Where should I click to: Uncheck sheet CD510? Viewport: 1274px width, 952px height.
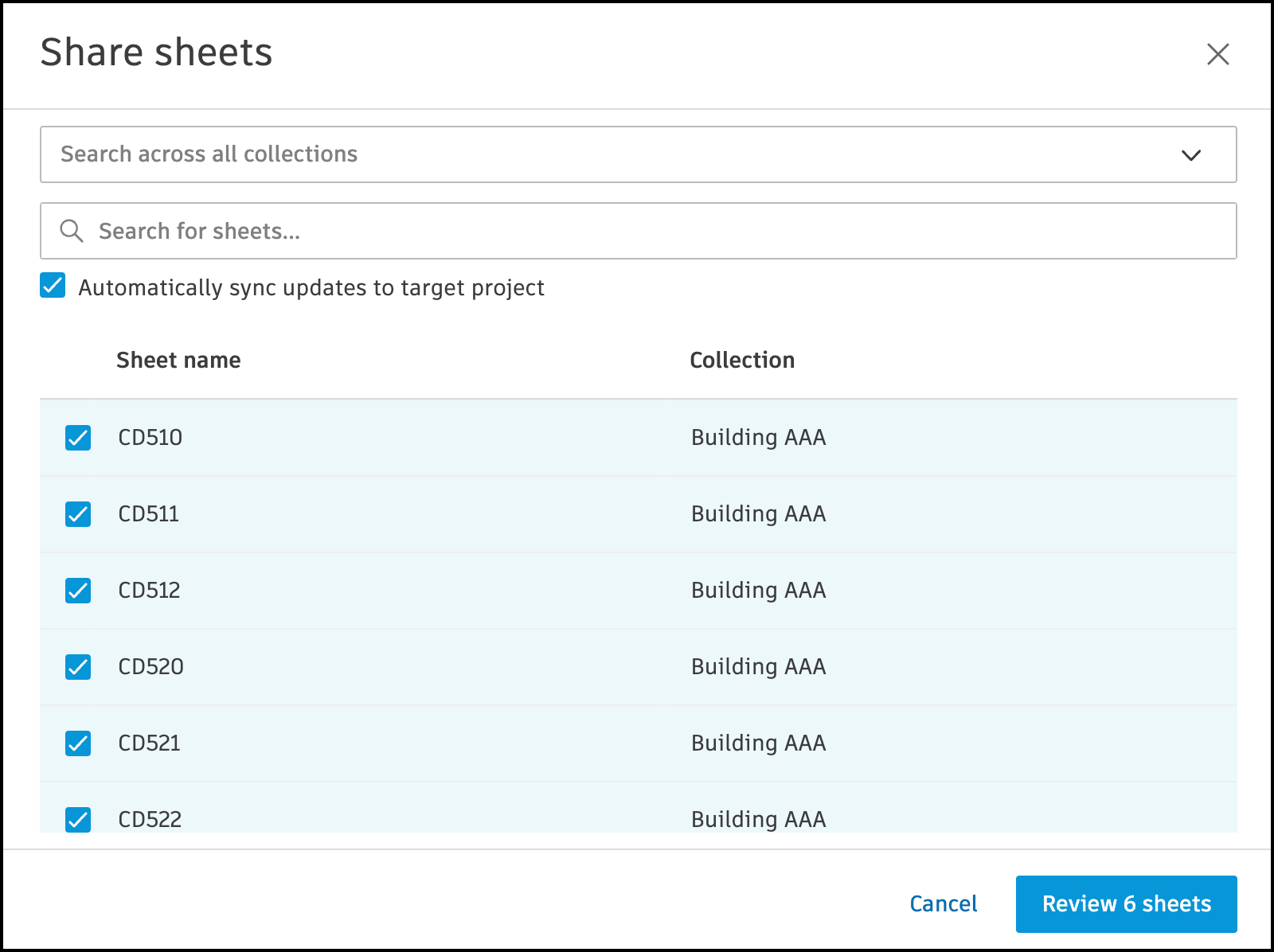(x=78, y=438)
